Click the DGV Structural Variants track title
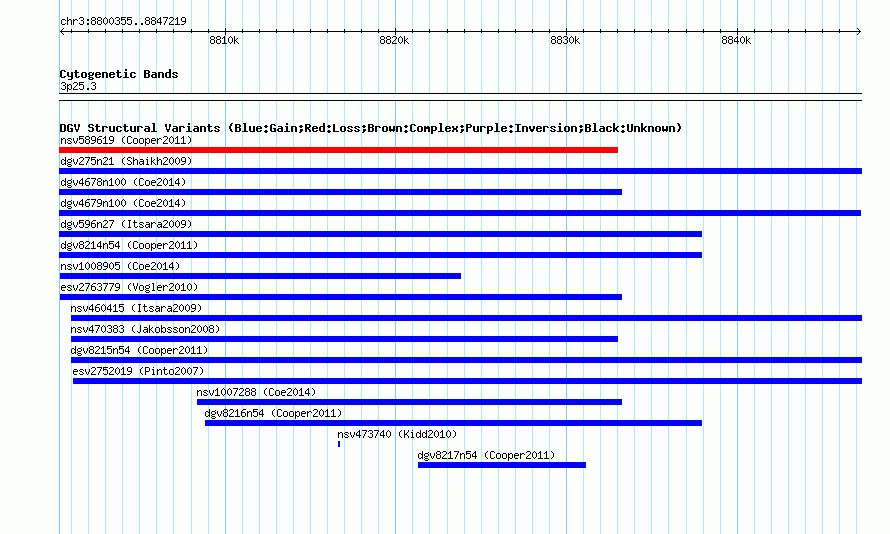Image resolution: width=890 pixels, height=534 pixels. tap(371, 128)
